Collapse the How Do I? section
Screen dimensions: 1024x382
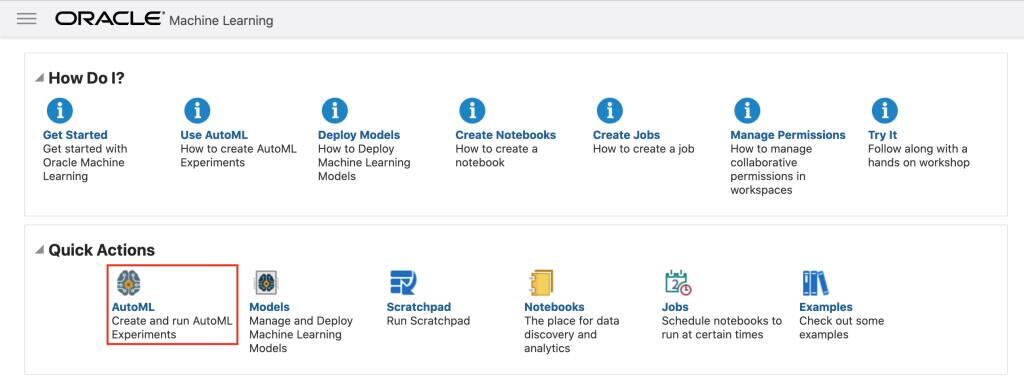click(40, 78)
